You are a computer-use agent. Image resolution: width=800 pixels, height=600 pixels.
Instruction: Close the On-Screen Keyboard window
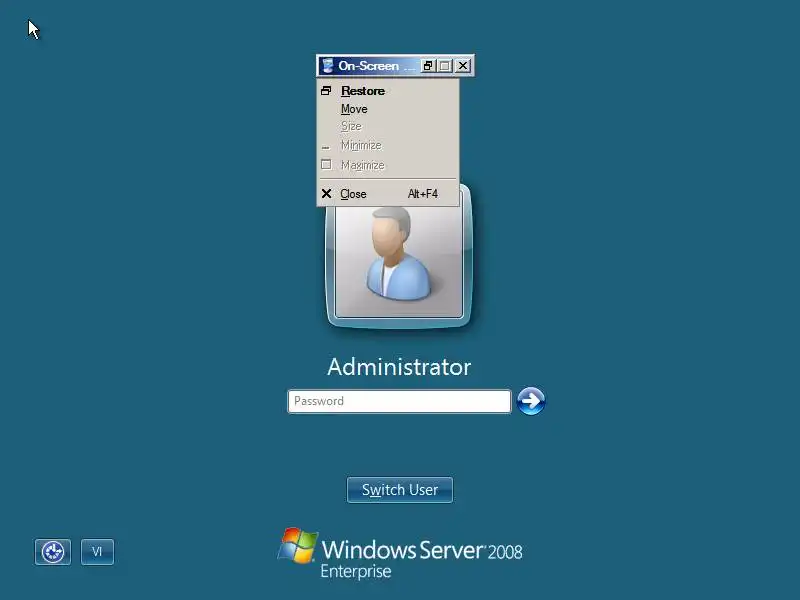pos(463,66)
